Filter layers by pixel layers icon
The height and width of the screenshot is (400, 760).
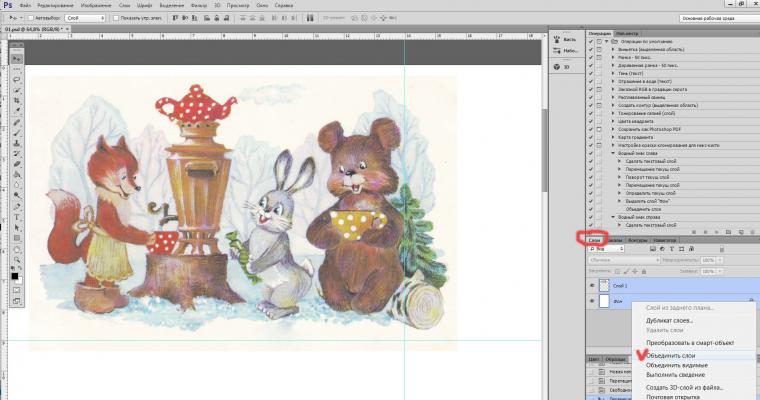point(652,249)
